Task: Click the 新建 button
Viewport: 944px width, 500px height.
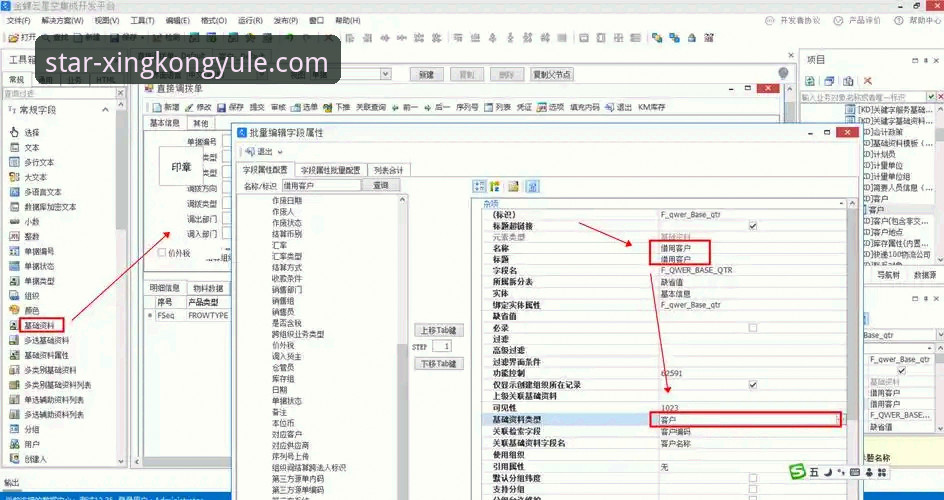Action: [x=426, y=75]
